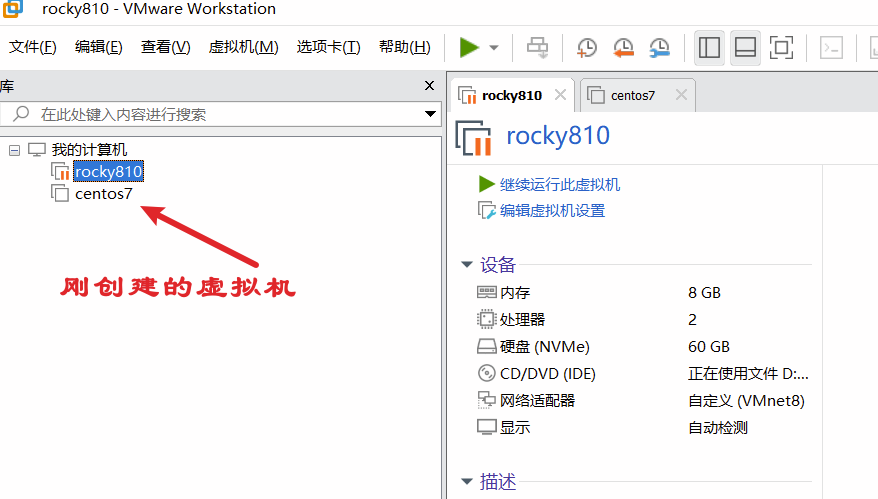Select rocky810 in the library tree

click(x=109, y=171)
